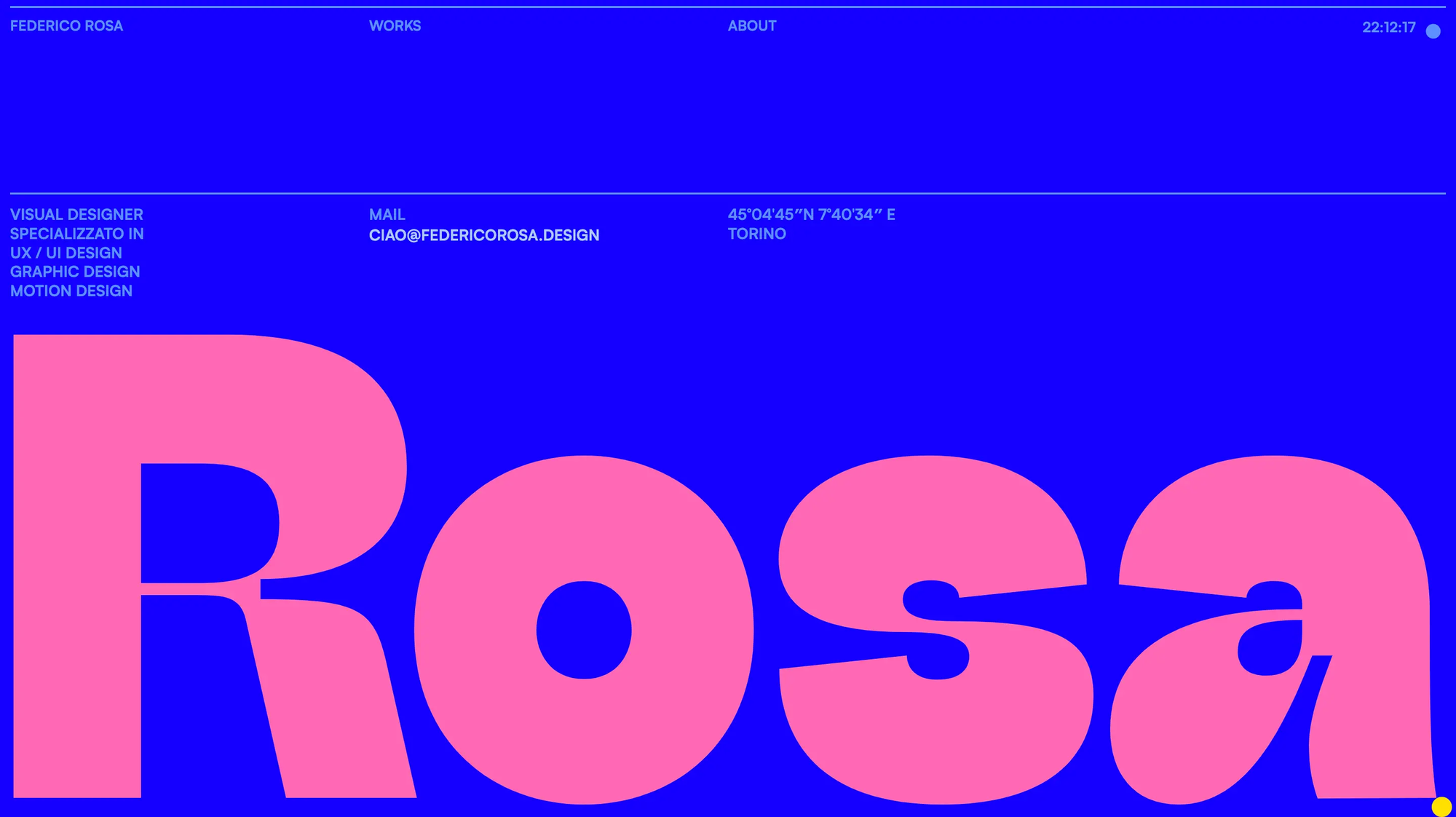The image size is (1456, 817).
Task: Click the SPECIALIZZATO IN text line
Action: point(76,234)
